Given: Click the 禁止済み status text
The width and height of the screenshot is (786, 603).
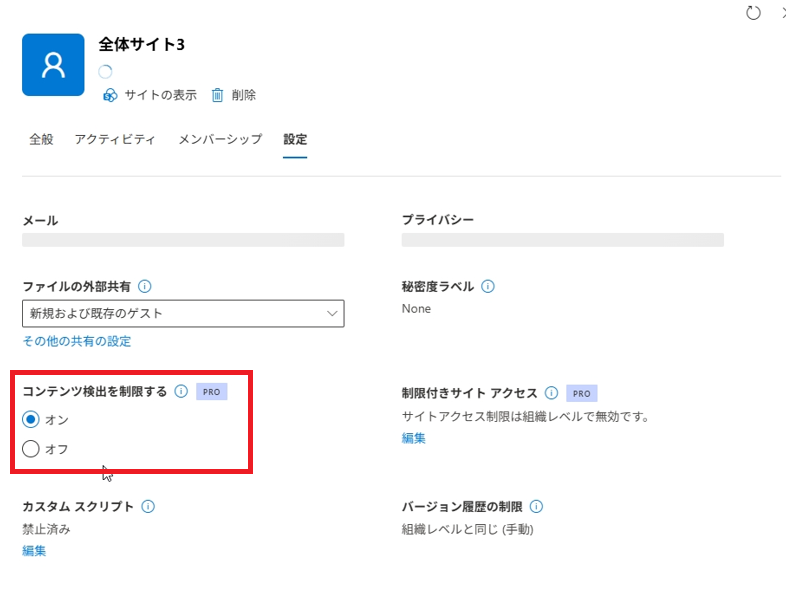Looking at the screenshot, I should [x=46, y=529].
